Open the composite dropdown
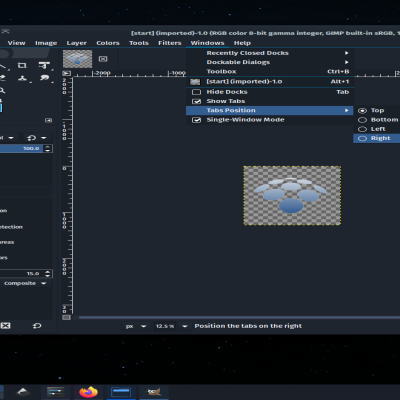 tap(25, 283)
